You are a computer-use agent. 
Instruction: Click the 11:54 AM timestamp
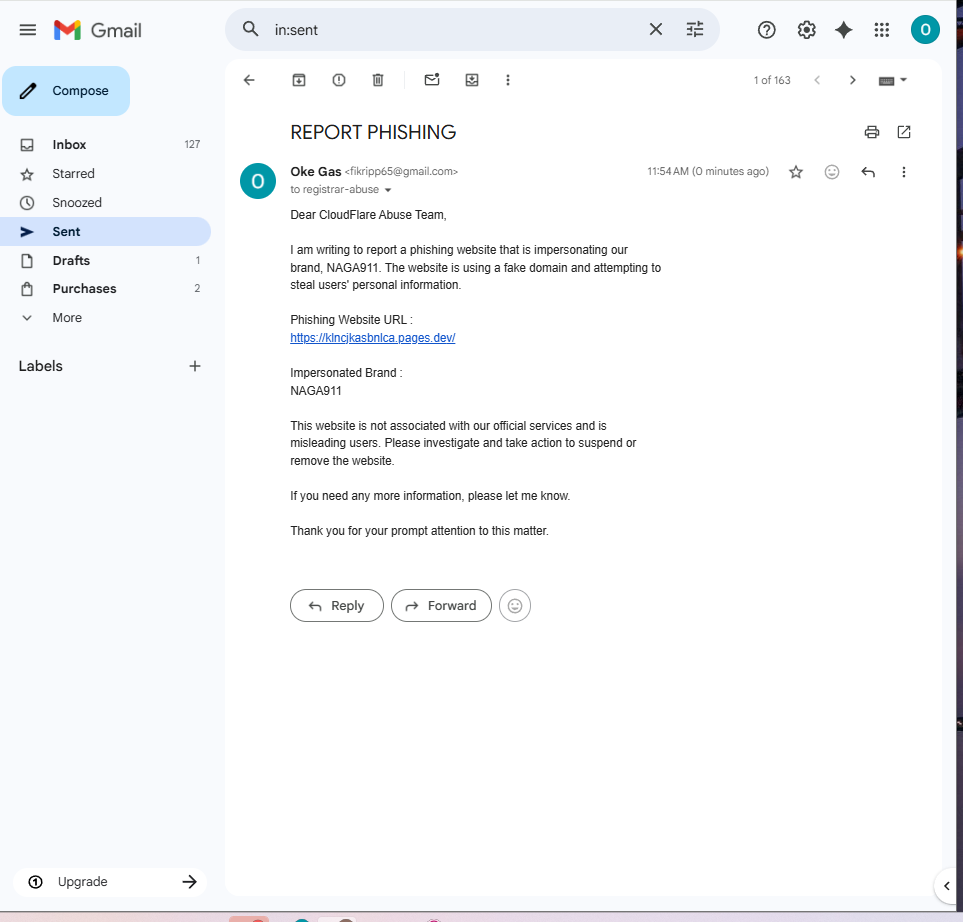[x=708, y=171]
